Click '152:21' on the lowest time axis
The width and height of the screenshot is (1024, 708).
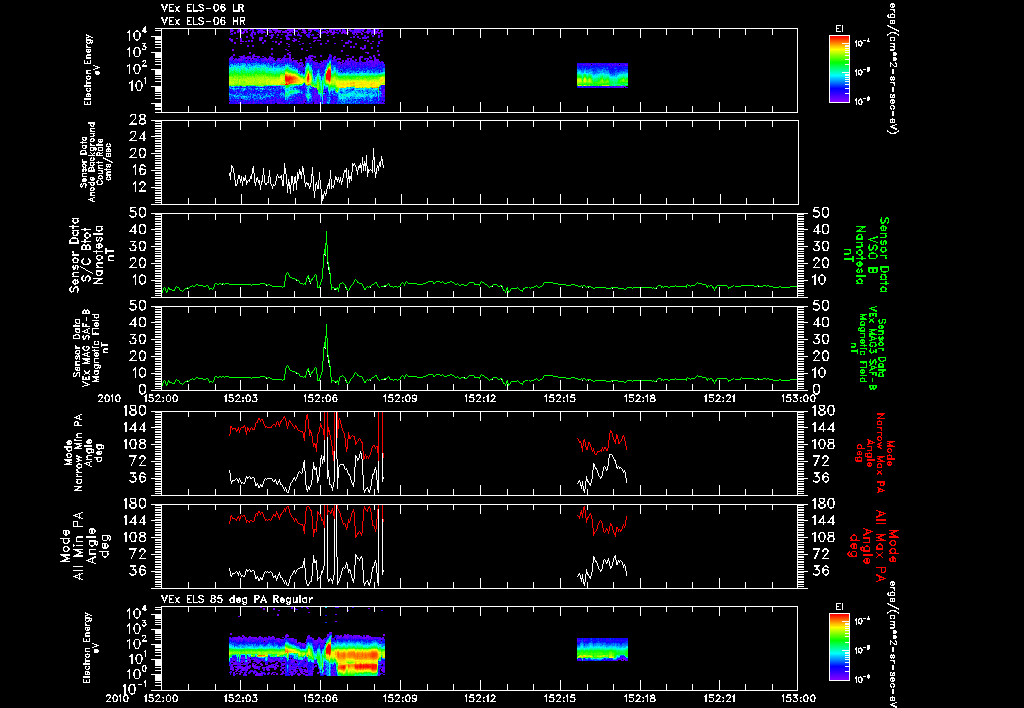720,698
